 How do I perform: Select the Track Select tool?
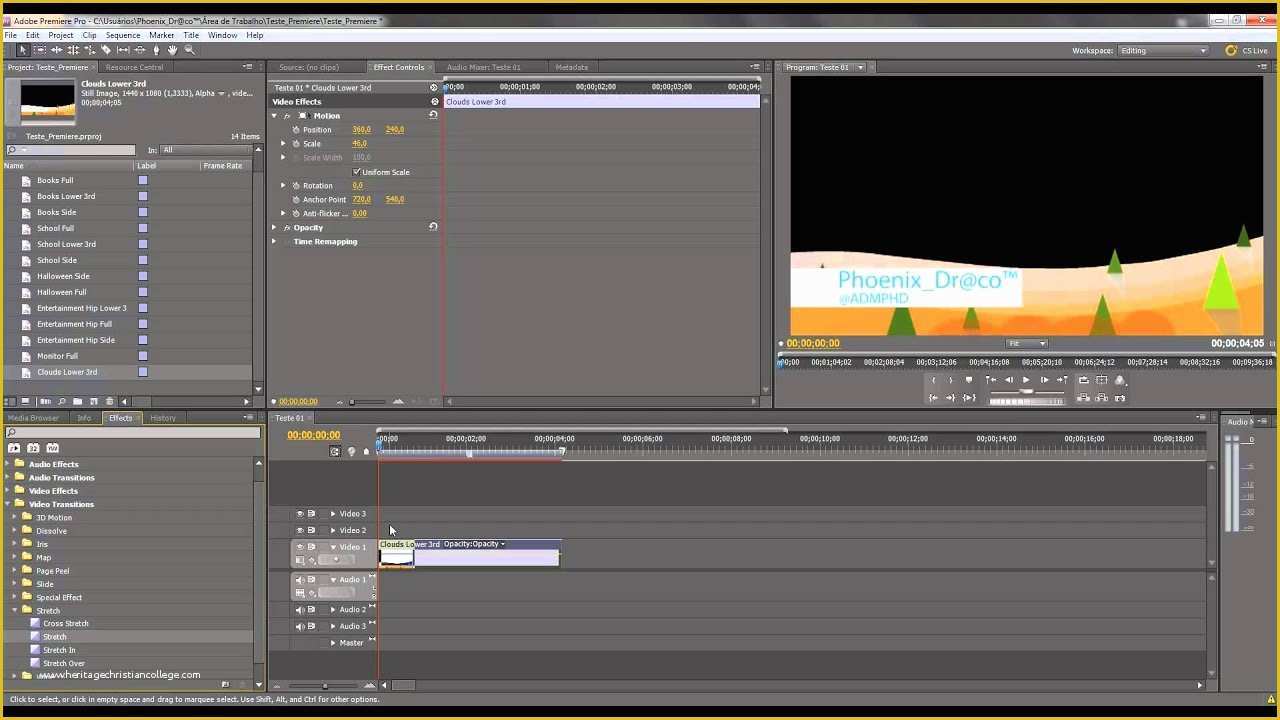tap(40, 50)
